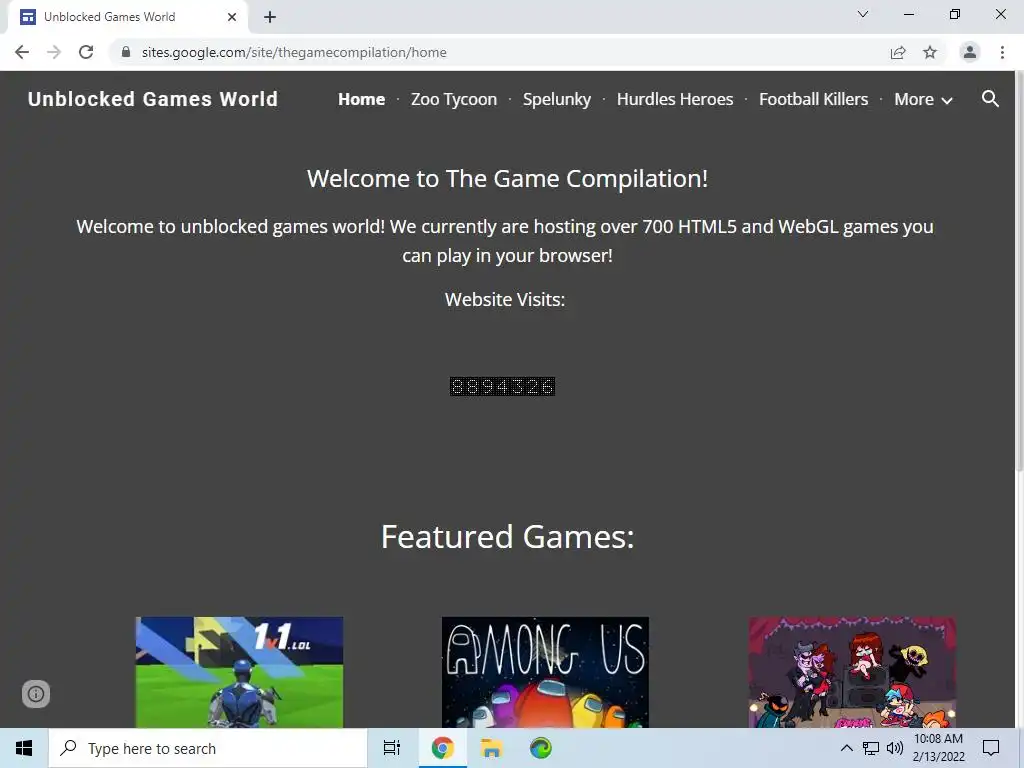Expand the More navigation dropdown

point(923,99)
